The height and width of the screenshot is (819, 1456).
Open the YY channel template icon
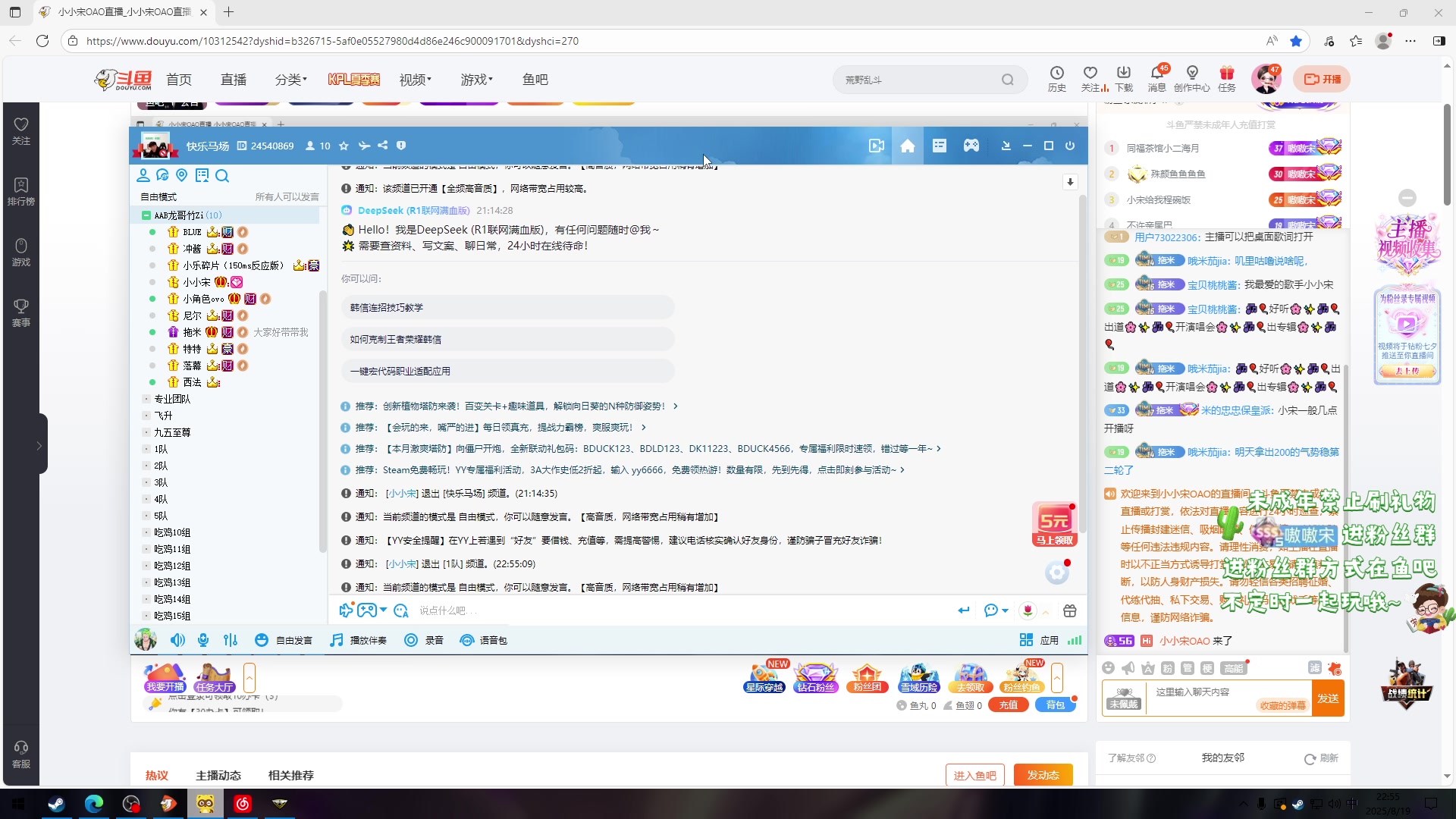pyautogui.click(x=940, y=146)
